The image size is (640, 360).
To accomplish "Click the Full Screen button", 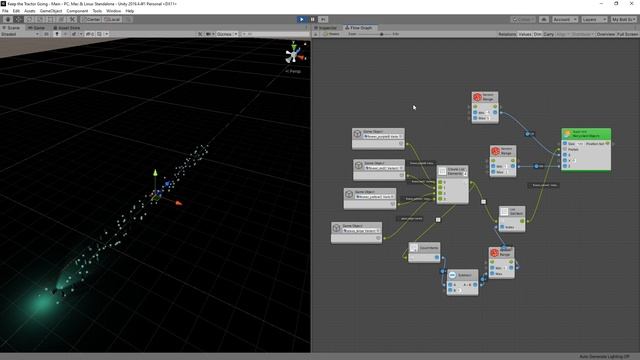I will point(627,34).
